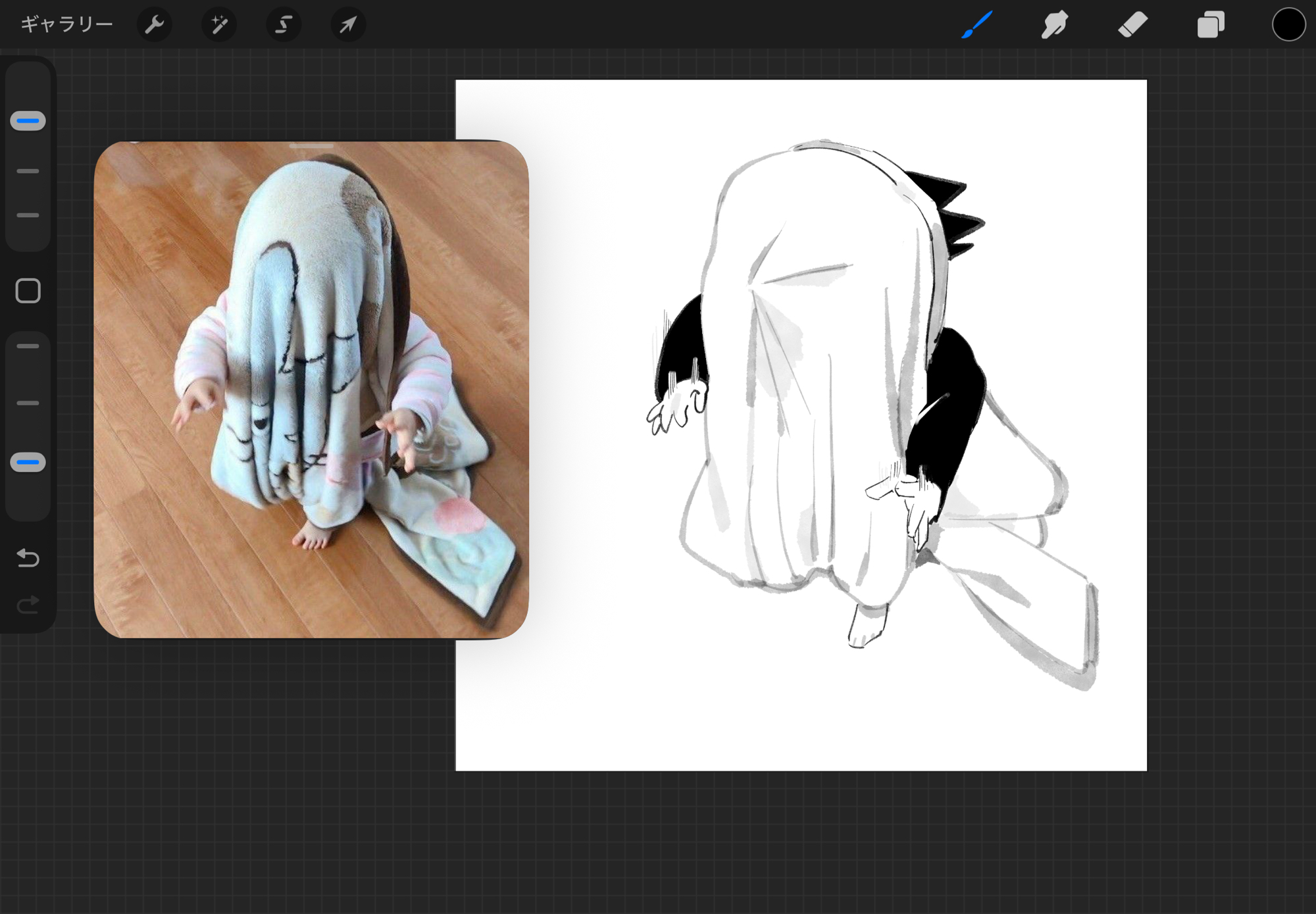Activate the Selection S-shaped tool
1316x914 pixels.
point(283,25)
